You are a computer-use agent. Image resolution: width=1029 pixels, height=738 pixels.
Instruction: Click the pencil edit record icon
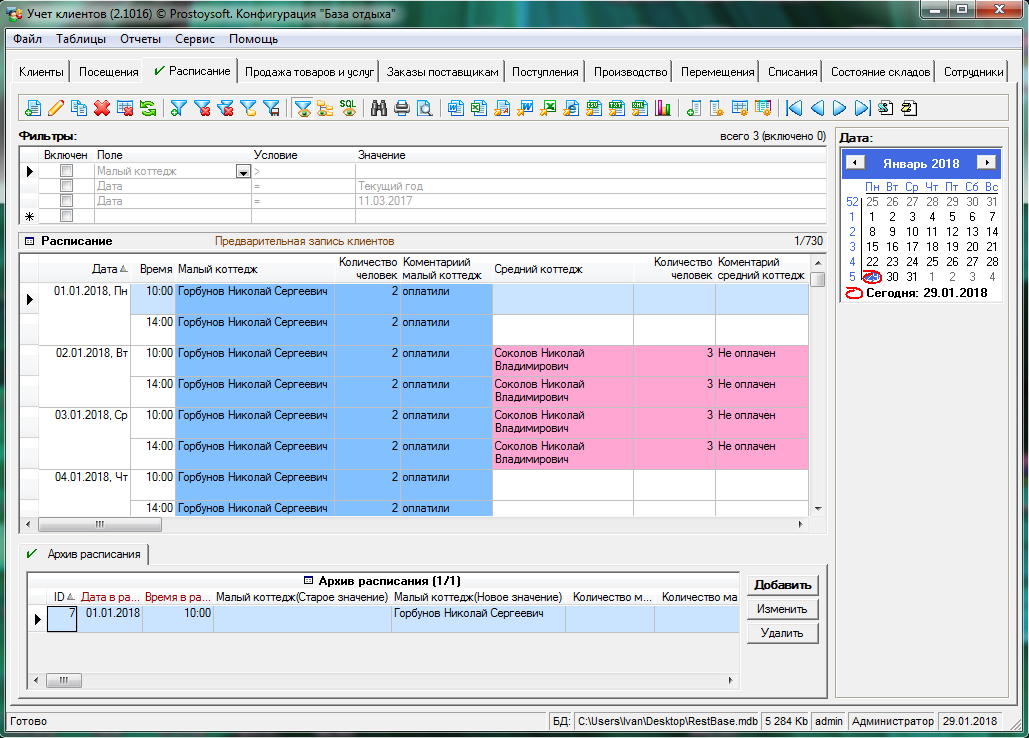point(56,108)
